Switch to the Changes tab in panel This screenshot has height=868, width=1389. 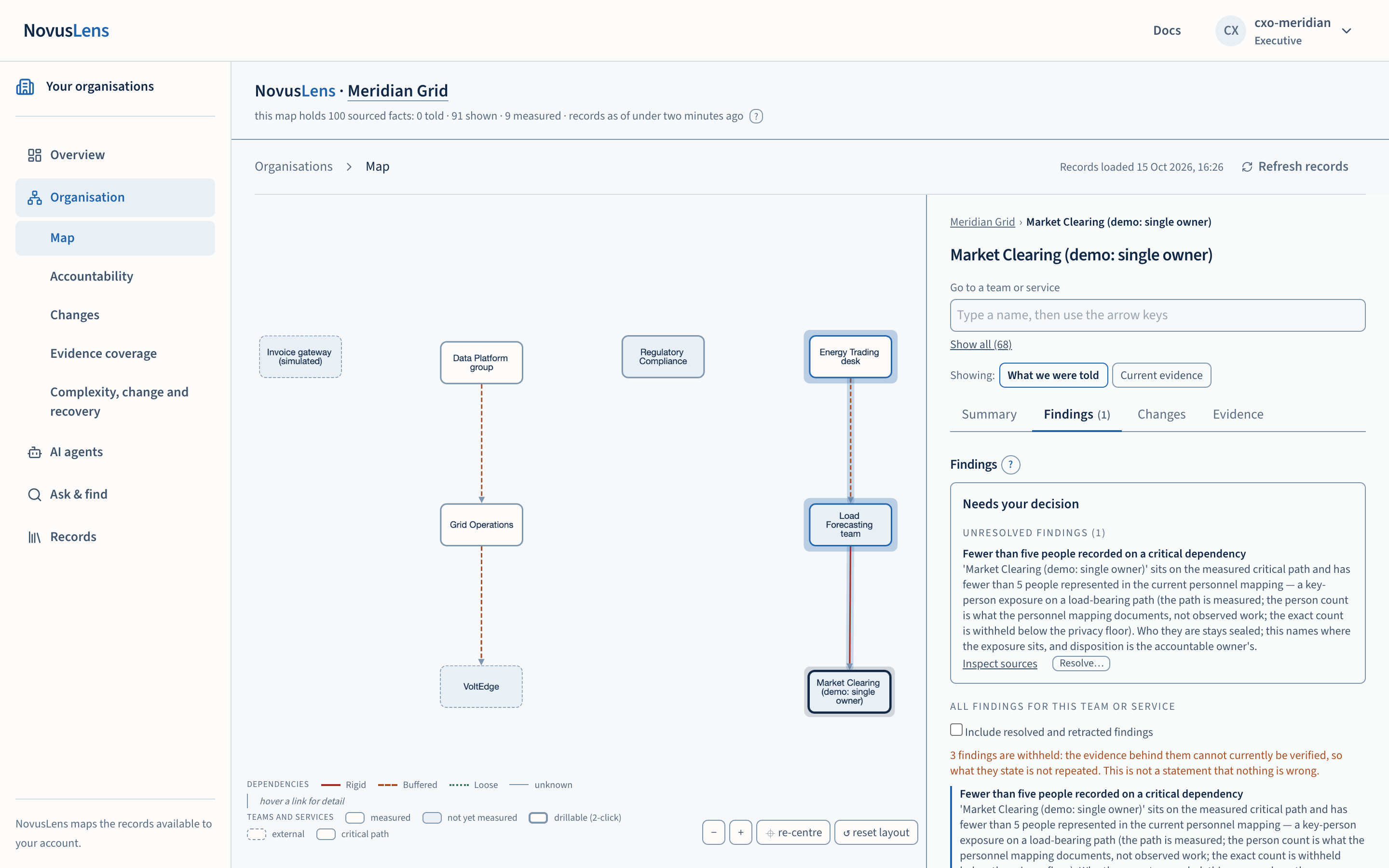point(1161,415)
